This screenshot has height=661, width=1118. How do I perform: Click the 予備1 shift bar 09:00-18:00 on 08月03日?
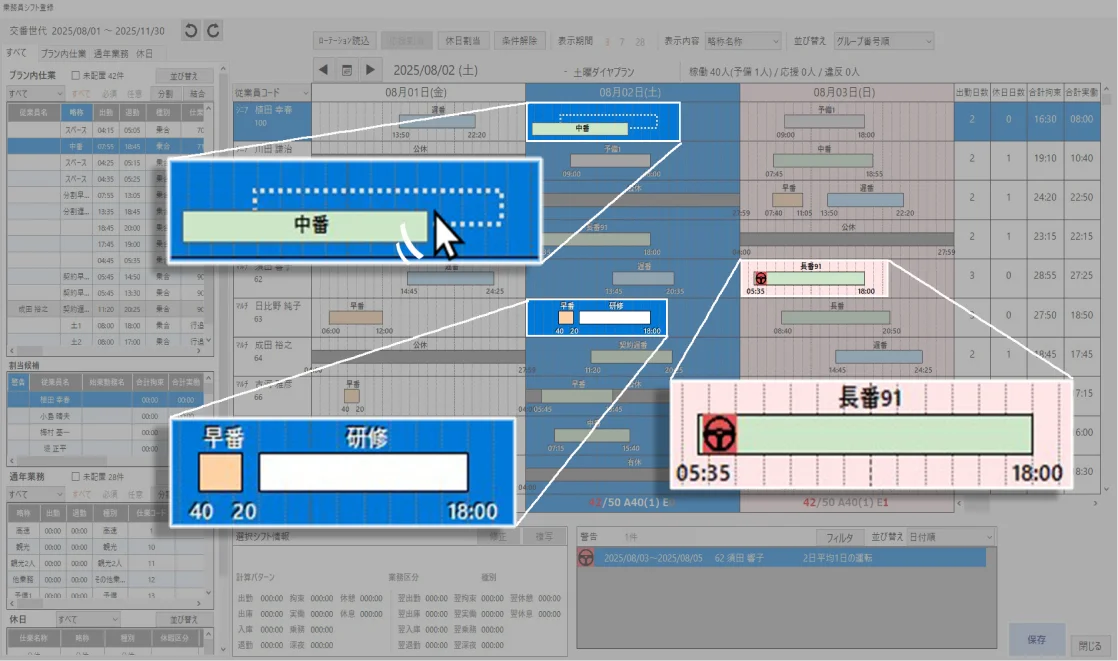coord(824,122)
